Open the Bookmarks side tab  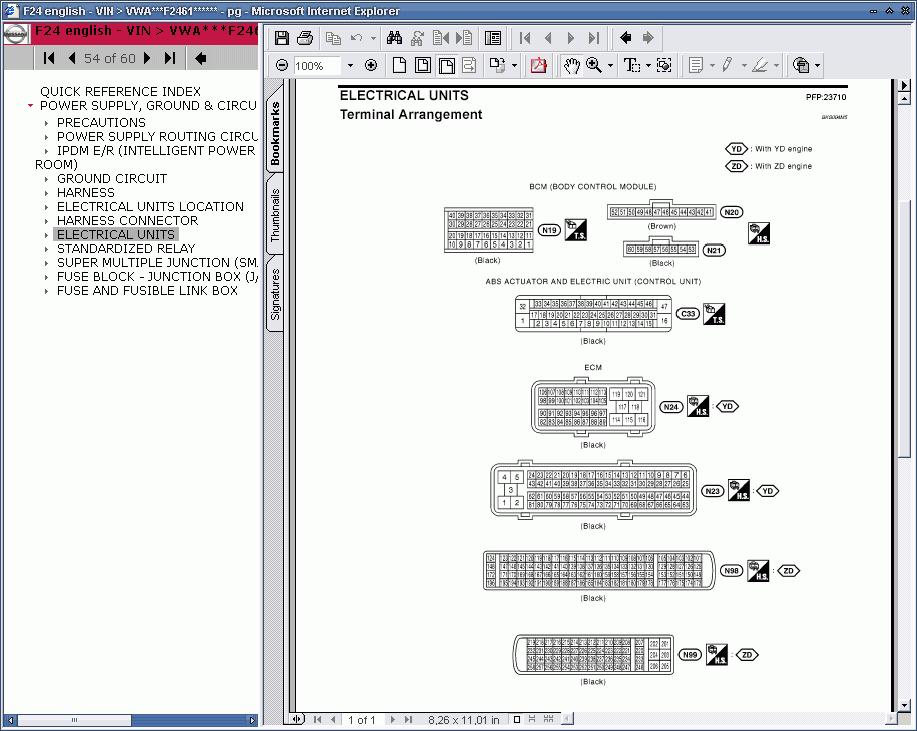275,133
